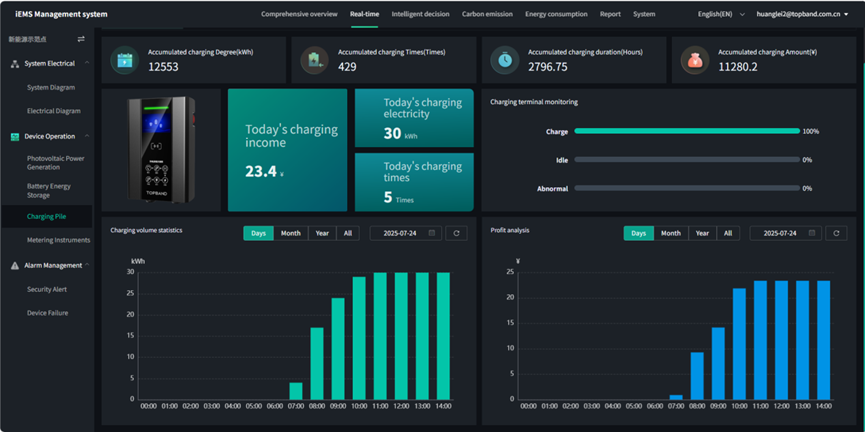Image resolution: width=865 pixels, height=432 pixels.
Task: Open Device Failure page
Action: click(x=47, y=313)
